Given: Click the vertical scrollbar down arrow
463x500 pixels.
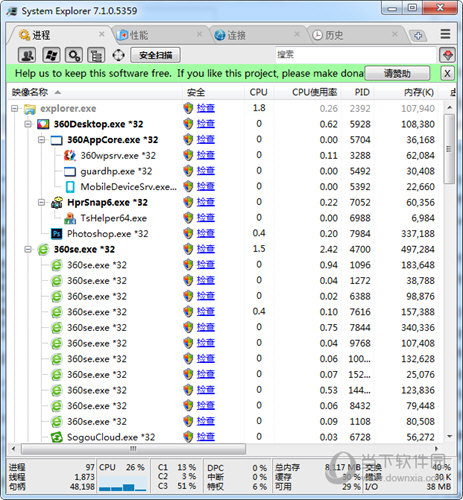Looking at the screenshot, I should coord(449,436).
